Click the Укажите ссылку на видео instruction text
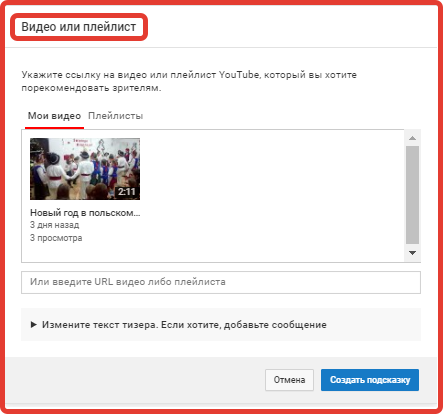443x414 pixels. pyautogui.click(x=189, y=81)
